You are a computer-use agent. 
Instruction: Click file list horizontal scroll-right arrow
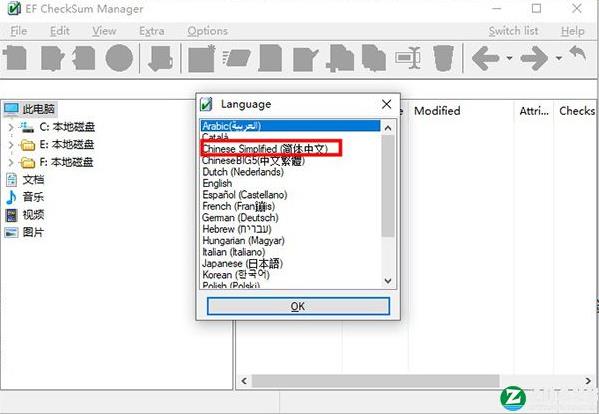click(x=588, y=381)
